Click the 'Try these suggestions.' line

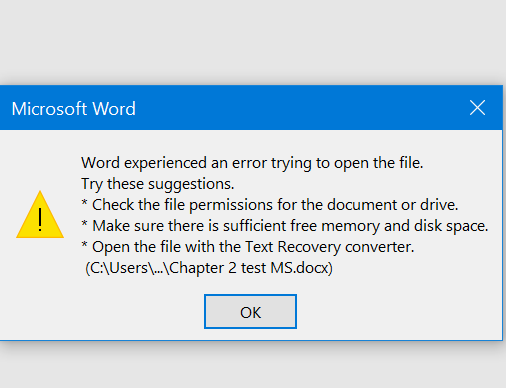pos(158,184)
